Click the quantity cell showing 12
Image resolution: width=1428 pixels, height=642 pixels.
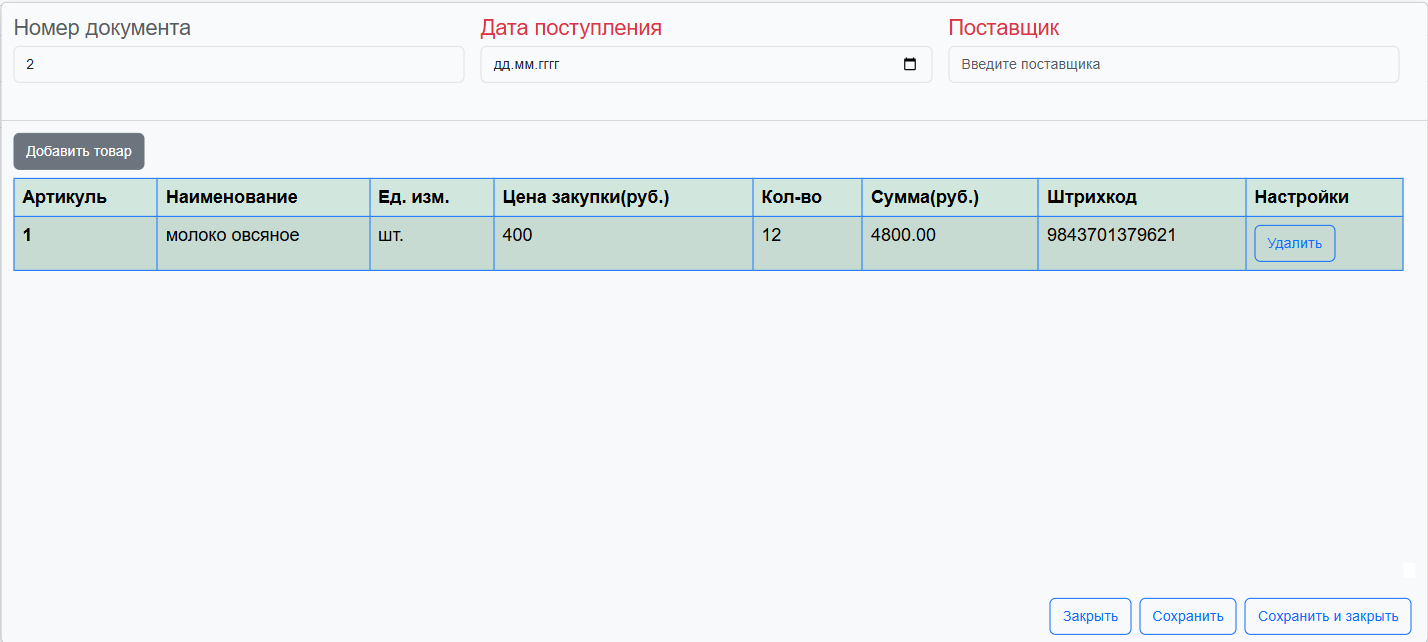click(806, 243)
